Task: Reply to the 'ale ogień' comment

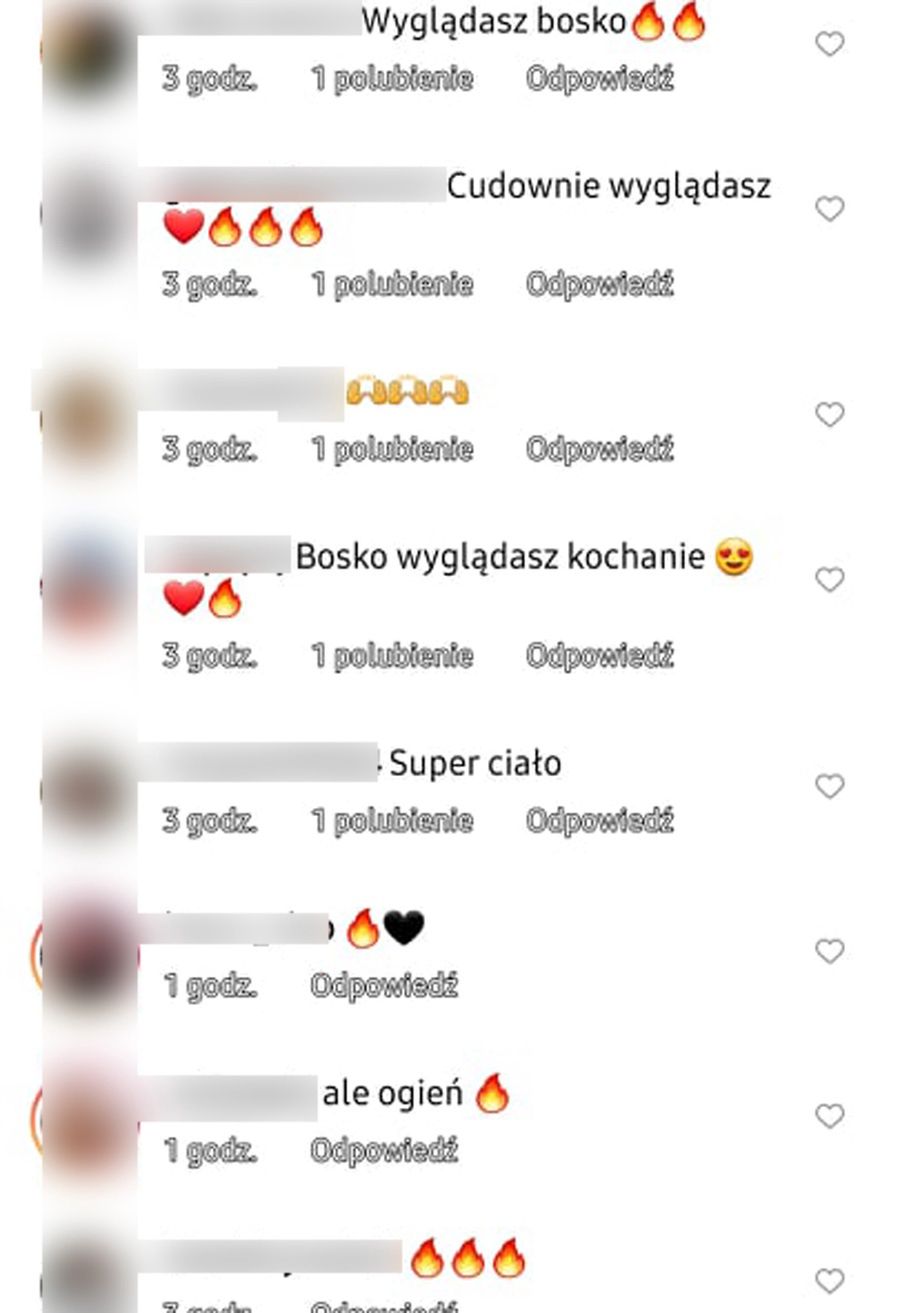Action: [384, 1151]
